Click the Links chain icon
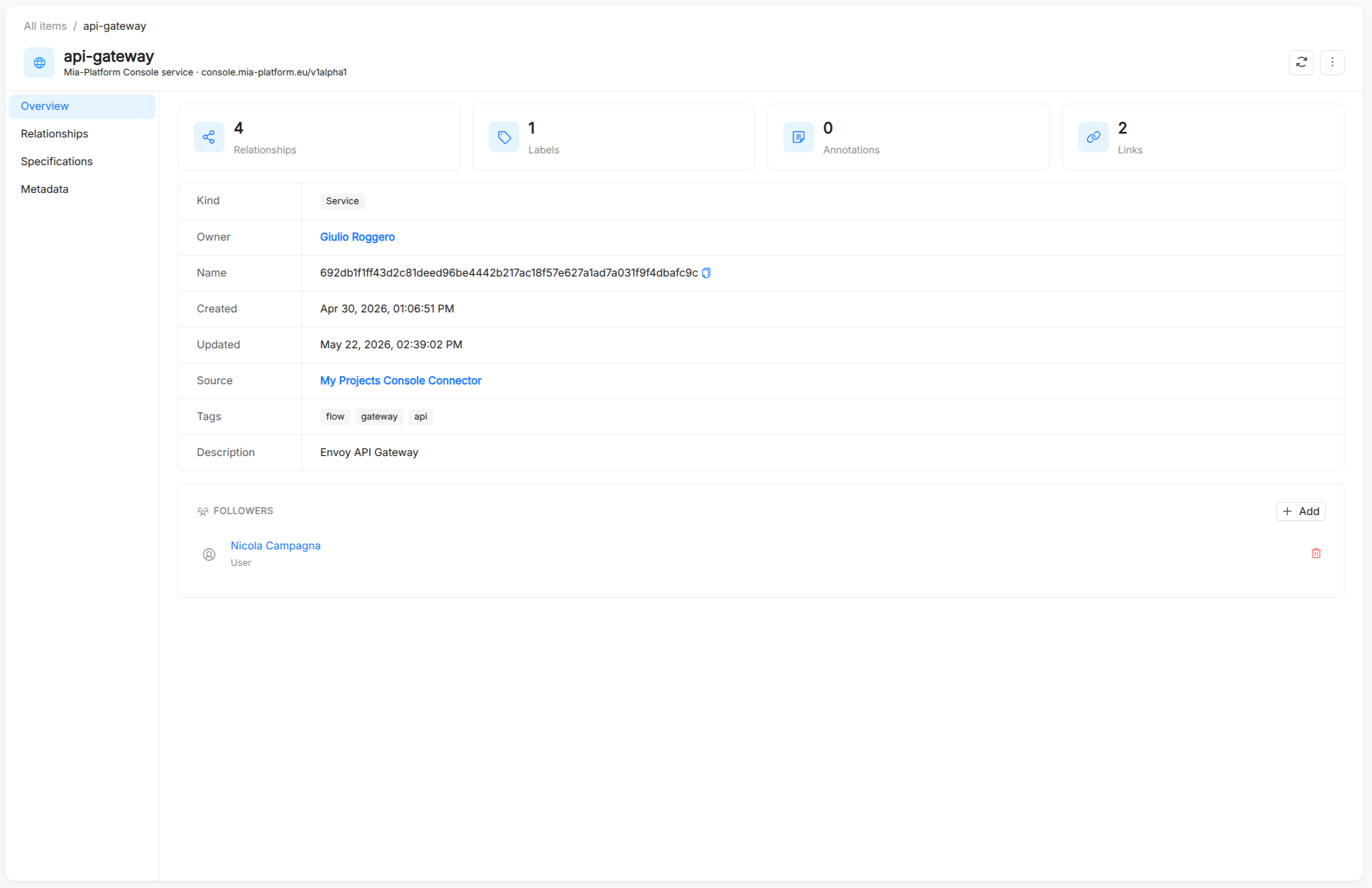The width and height of the screenshot is (1372, 888). pos(1093,137)
